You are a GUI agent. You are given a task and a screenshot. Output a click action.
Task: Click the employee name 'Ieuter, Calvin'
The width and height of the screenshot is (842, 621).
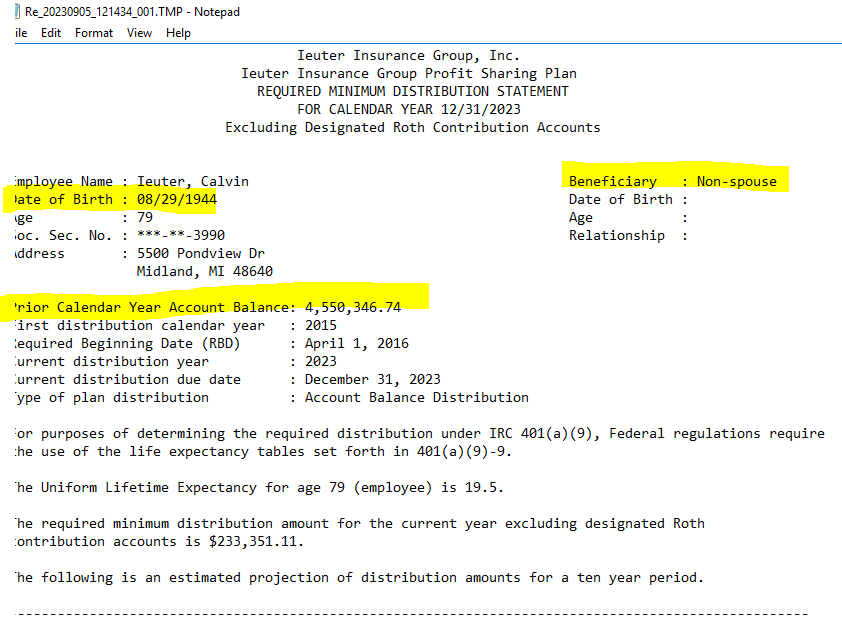[x=193, y=182]
